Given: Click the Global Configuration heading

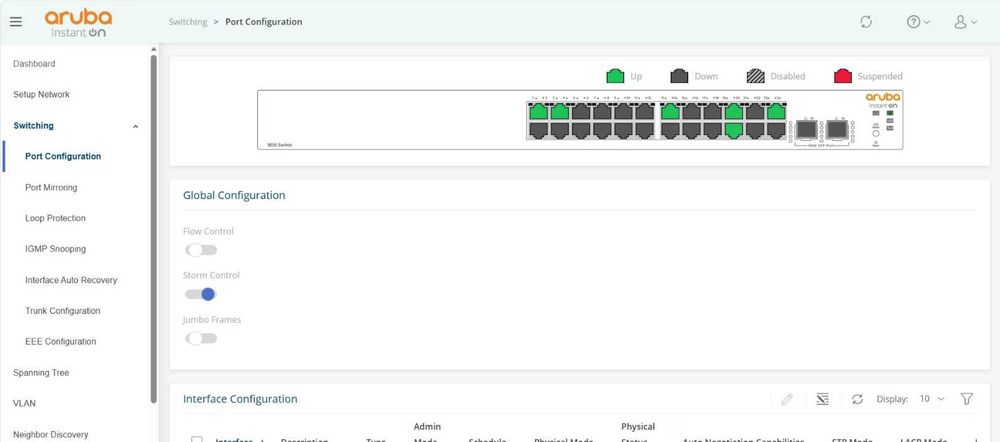Looking at the screenshot, I should coord(234,195).
